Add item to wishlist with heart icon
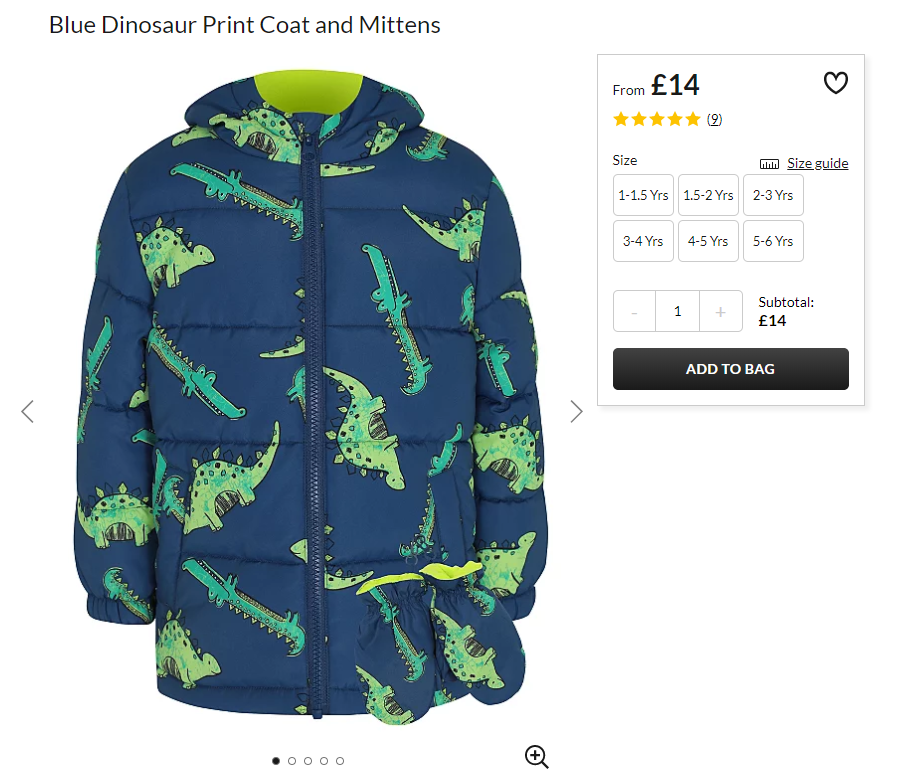Image resolution: width=897 pixels, height=775 pixels. pos(835,83)
